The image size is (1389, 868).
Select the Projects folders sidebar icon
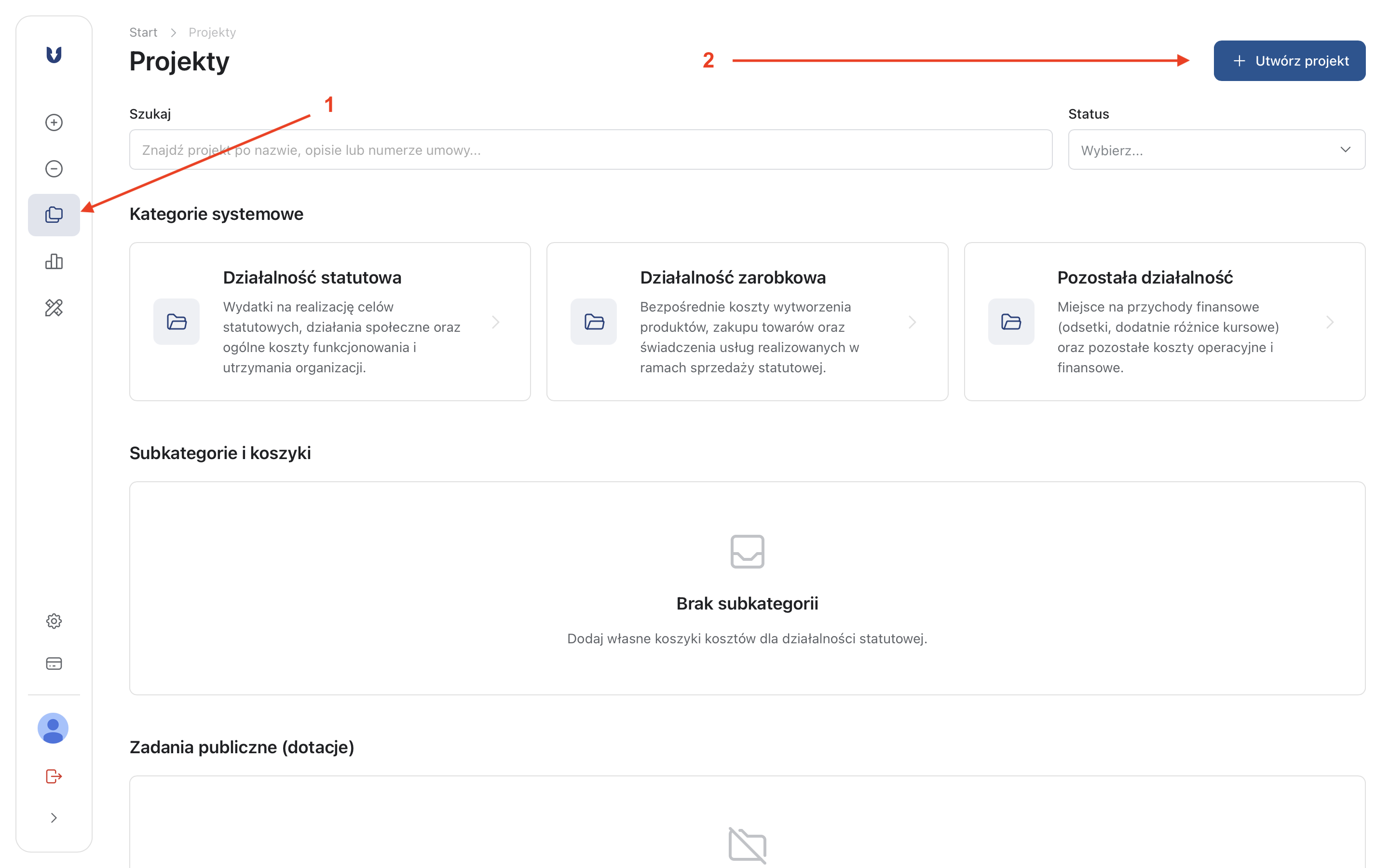(x=54, y=215)
